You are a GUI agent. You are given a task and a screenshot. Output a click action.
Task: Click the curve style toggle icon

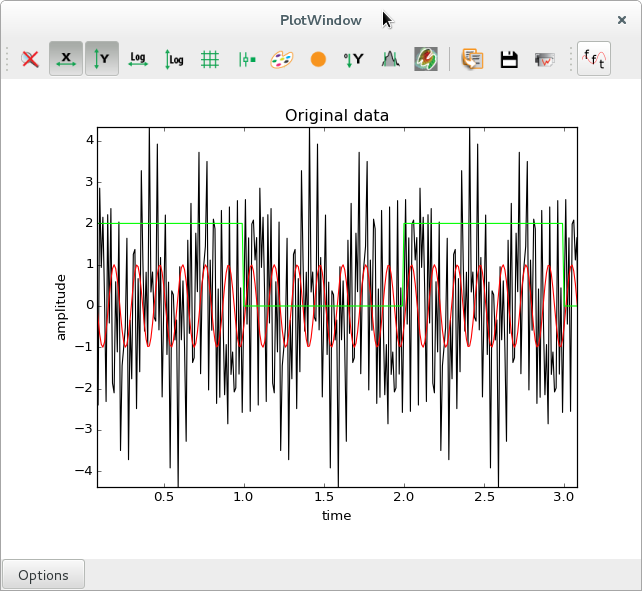(x=246, y=59)
